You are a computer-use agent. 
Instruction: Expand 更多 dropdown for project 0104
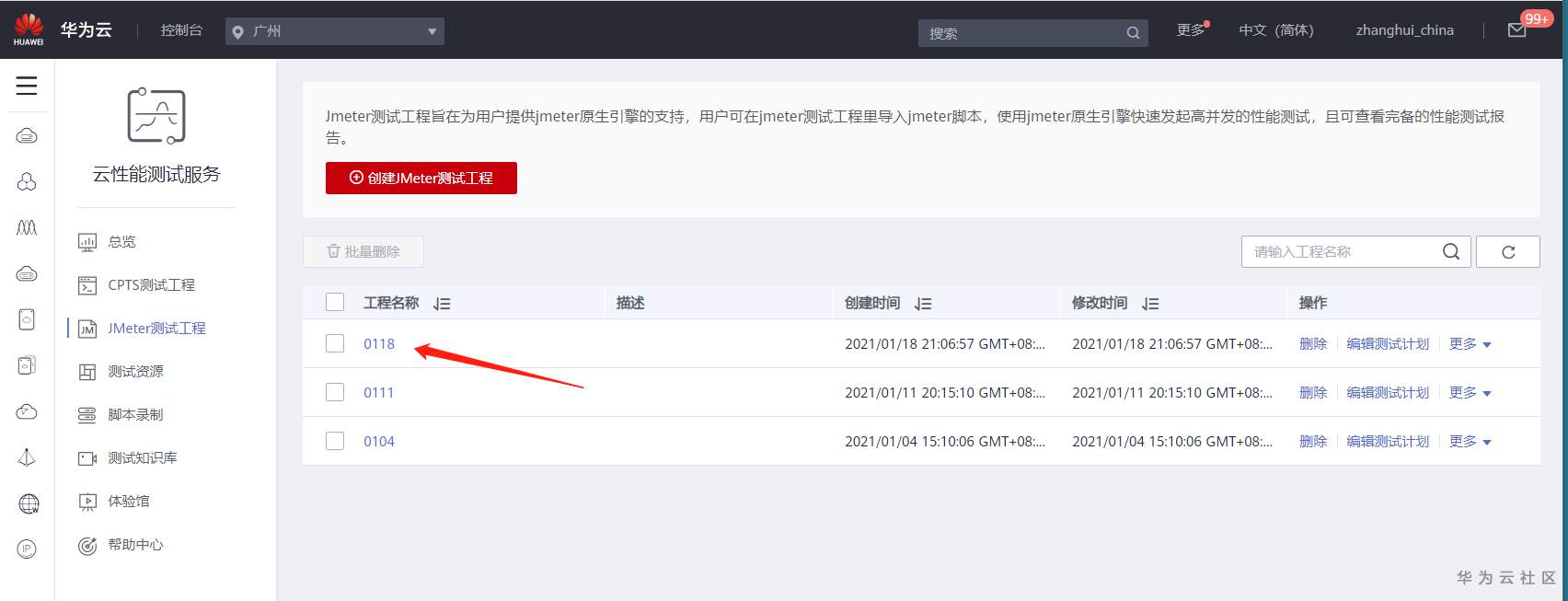pos(1470,441)
